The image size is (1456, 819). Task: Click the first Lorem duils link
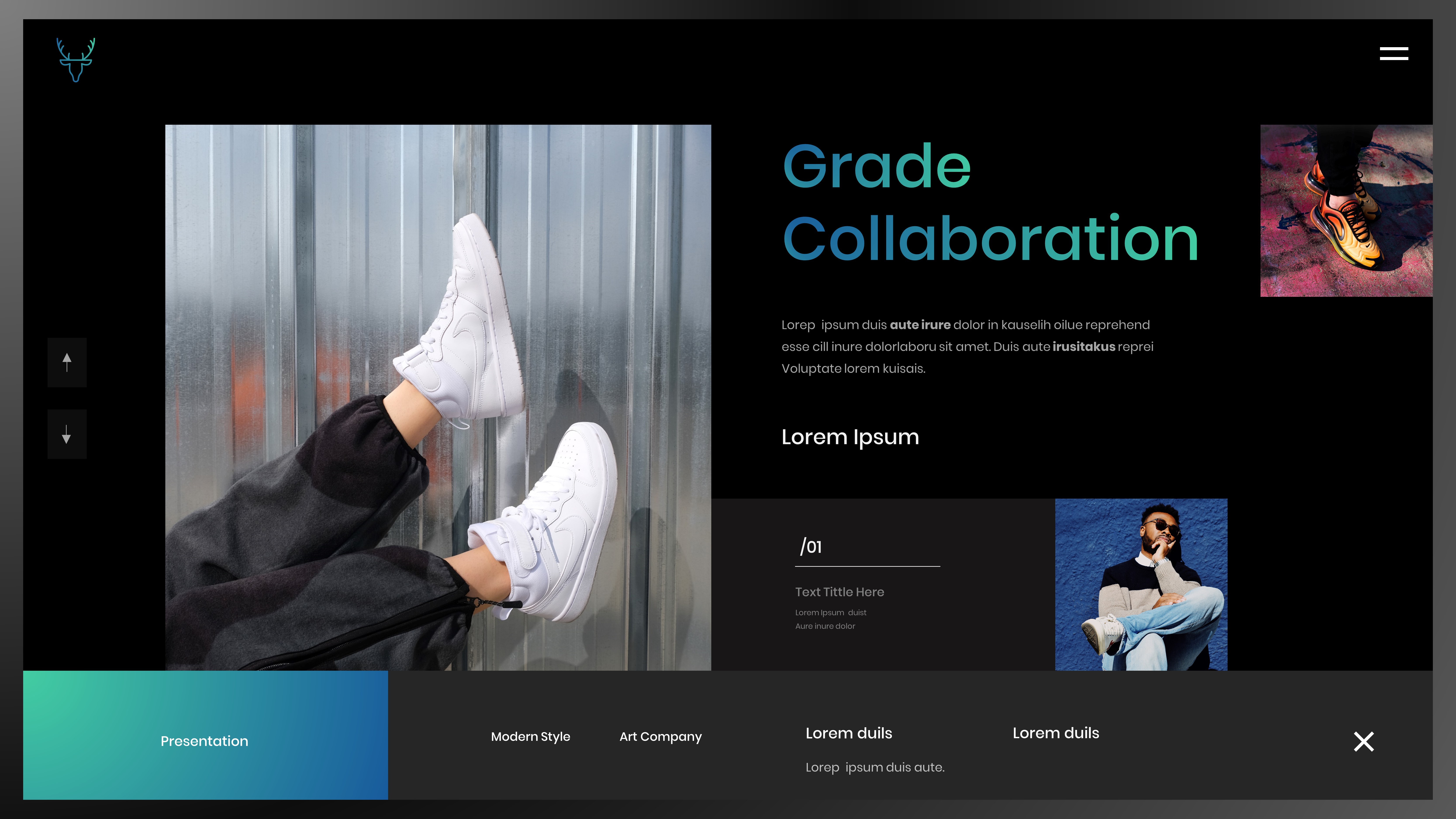tap(848, 733)
